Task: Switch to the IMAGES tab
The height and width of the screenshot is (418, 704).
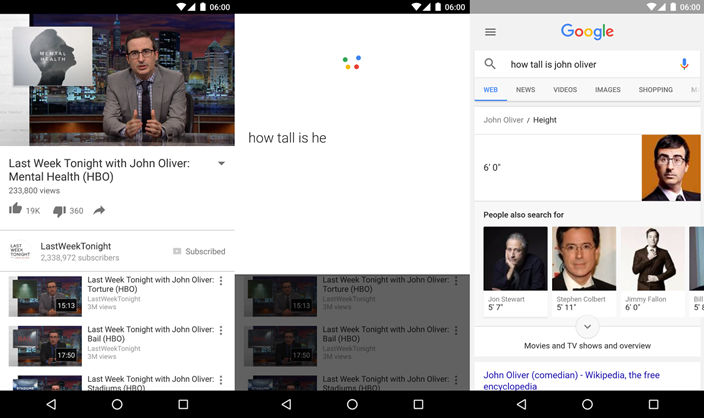Action: tap(607, 90)
